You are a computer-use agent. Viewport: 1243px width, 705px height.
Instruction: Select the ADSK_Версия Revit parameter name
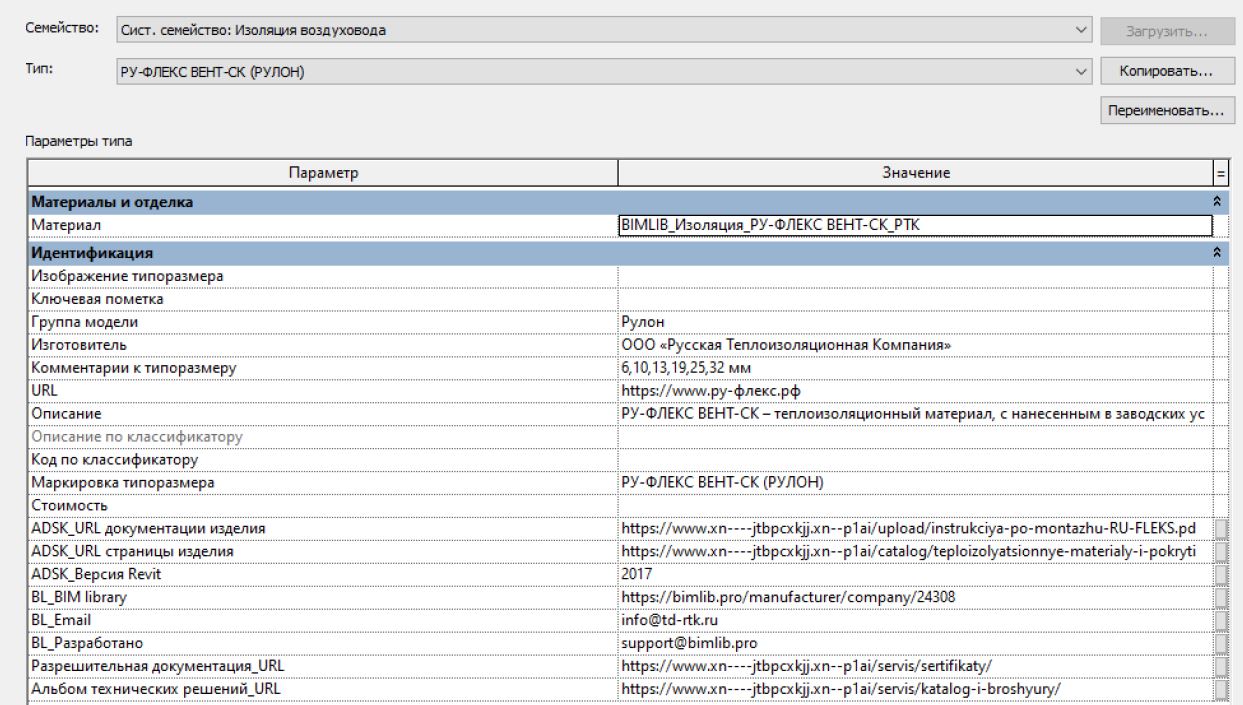point(98,575)
